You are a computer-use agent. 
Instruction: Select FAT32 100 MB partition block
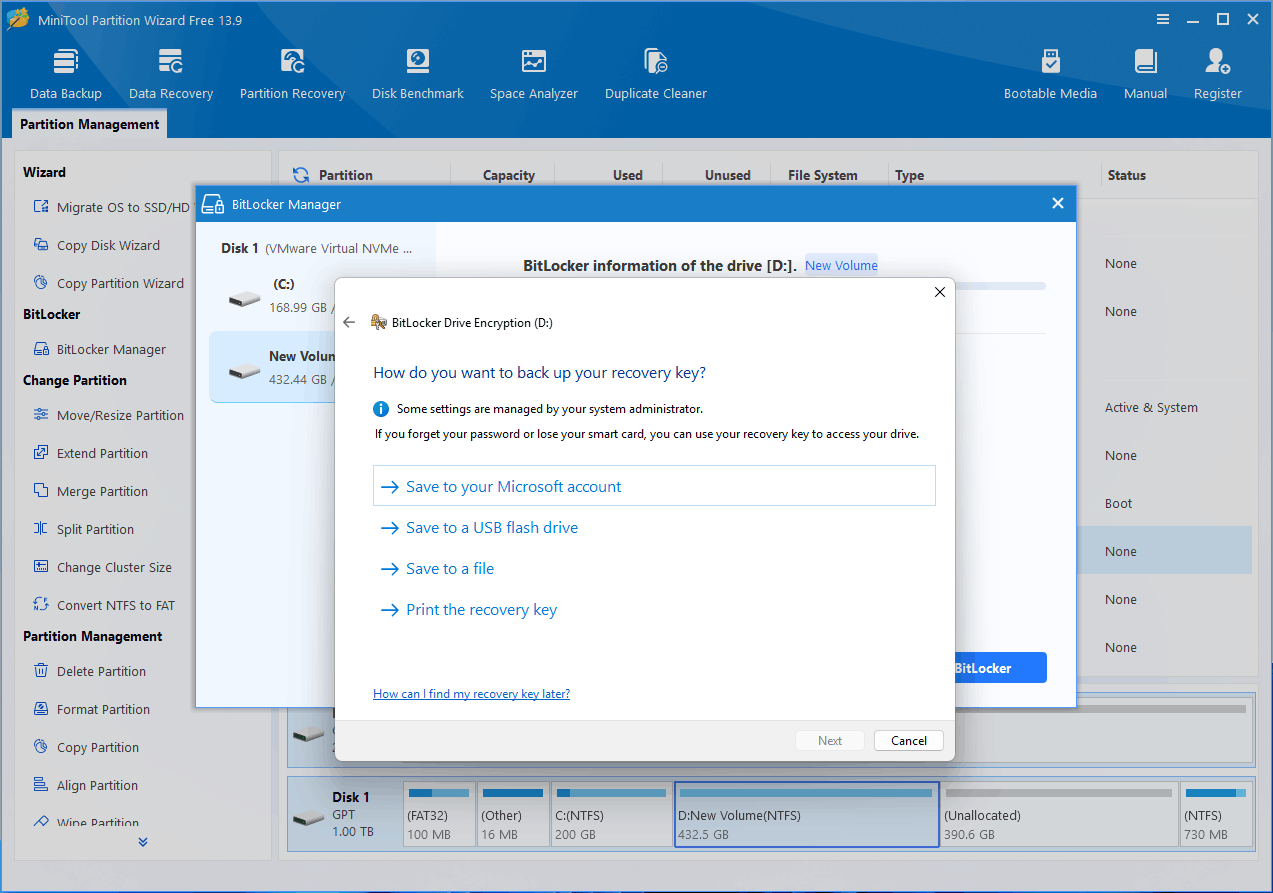439,813
